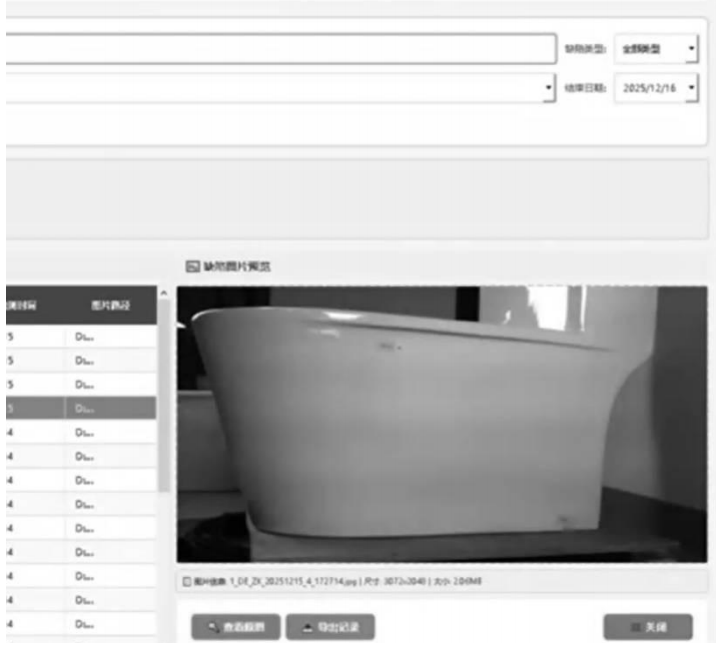Click the scroll-up arrow above the table scrollbar
The width and height of the screenshot is (716, 672).
coord(164,293)
